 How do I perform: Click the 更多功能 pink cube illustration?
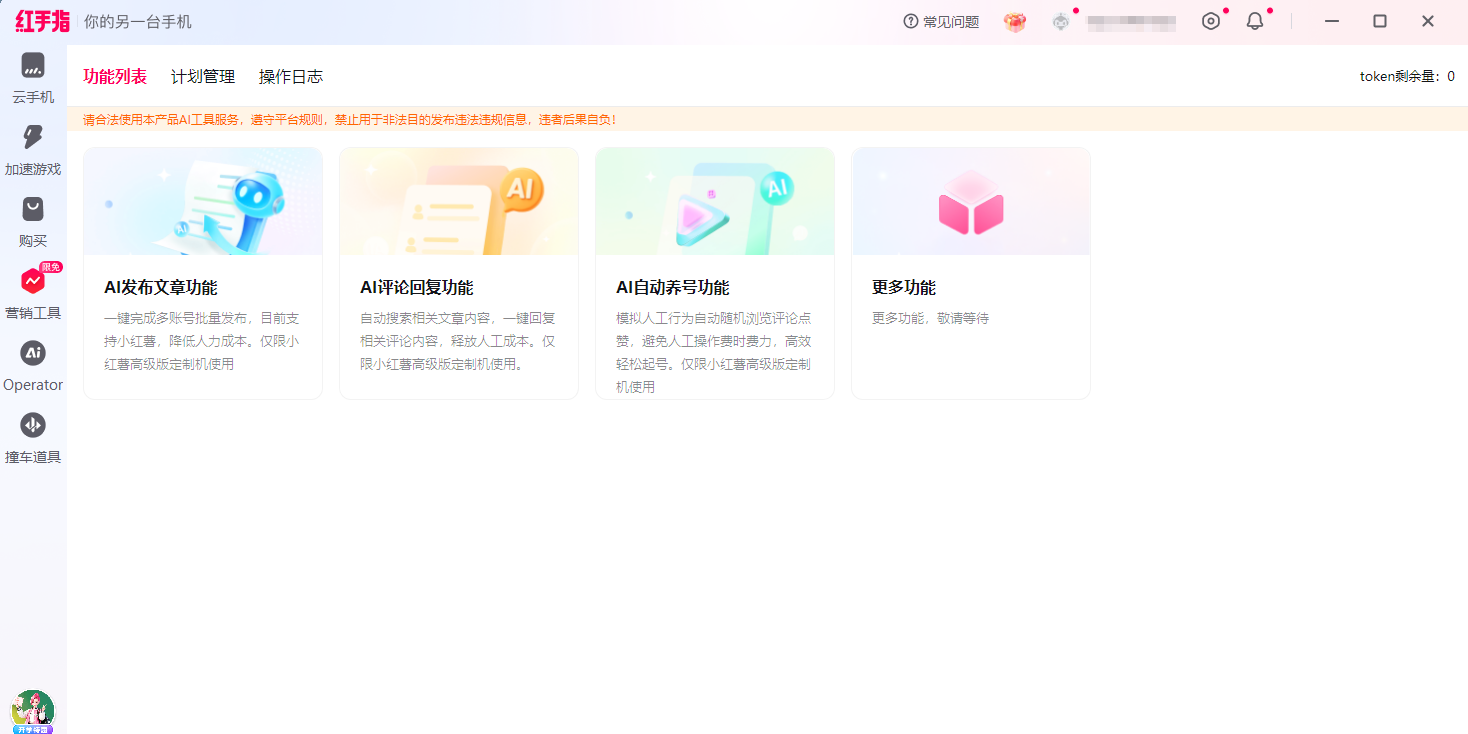click(x=971, y=202)
